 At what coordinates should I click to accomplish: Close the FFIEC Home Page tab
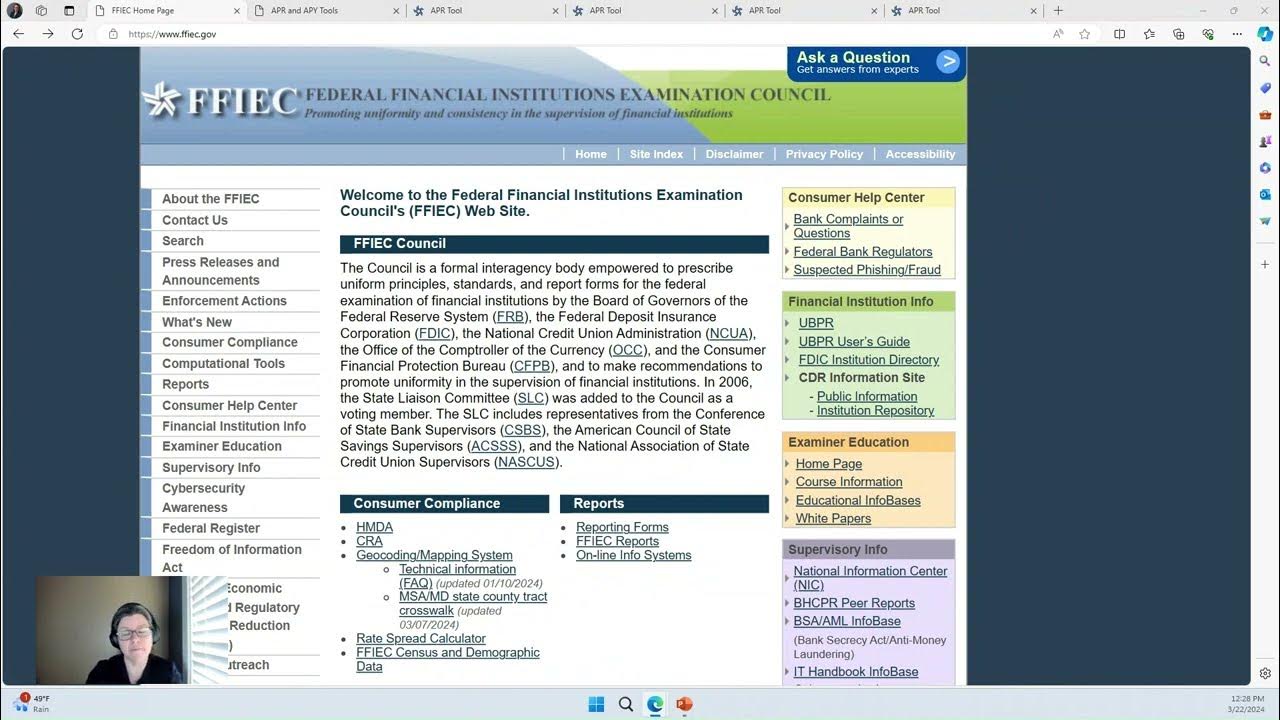tap(237, 11)
